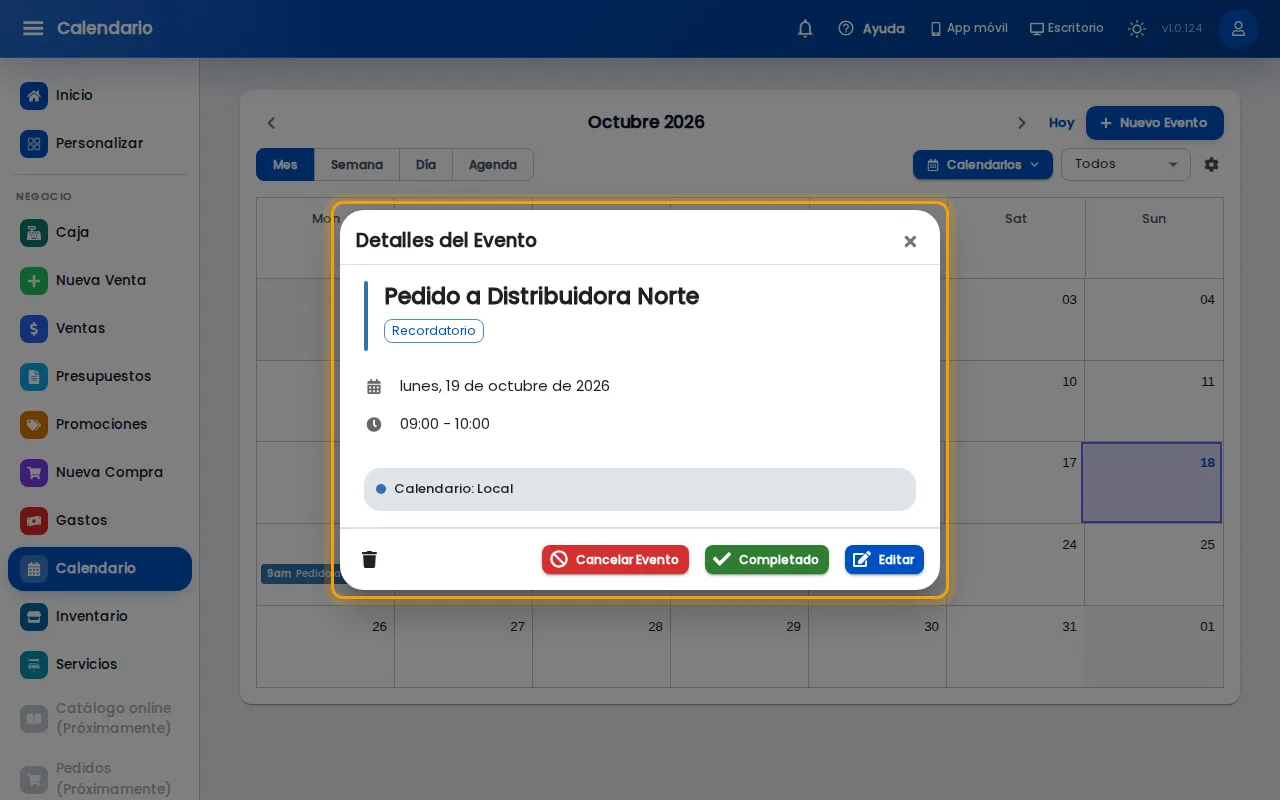Switch to Semana view tab

coord(357,165)
